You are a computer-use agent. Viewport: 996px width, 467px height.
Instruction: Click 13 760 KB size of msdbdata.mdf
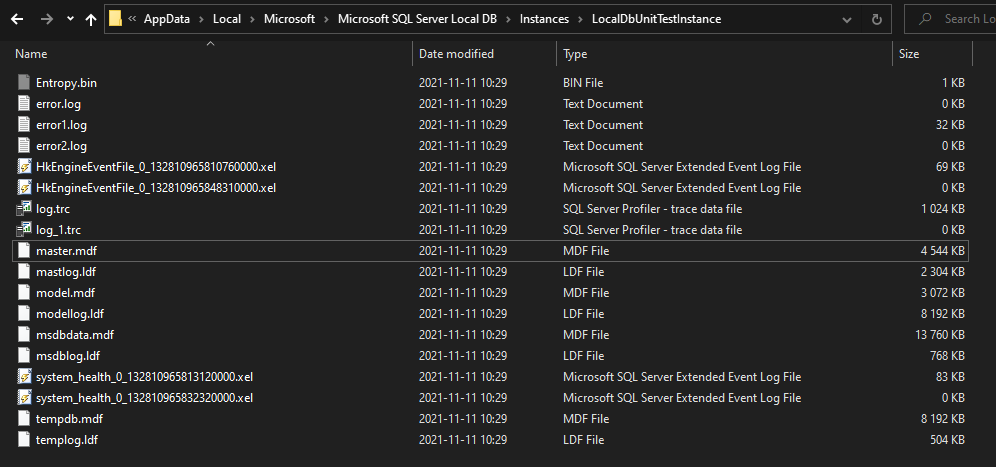click(x=939, y=334)
